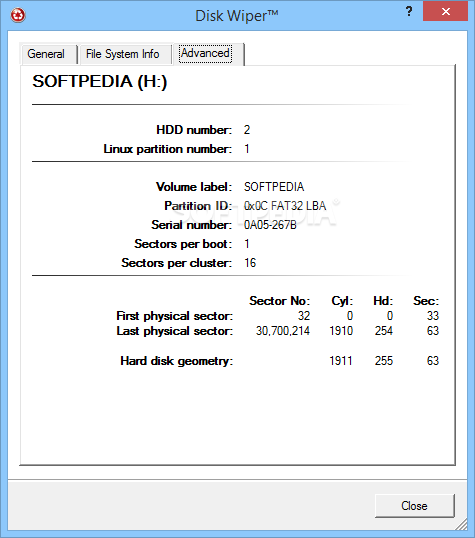The width and height of the screenshot is (475, 538).
Task: Click last sector cylinder value 1910
Action: tap(341, 331)
